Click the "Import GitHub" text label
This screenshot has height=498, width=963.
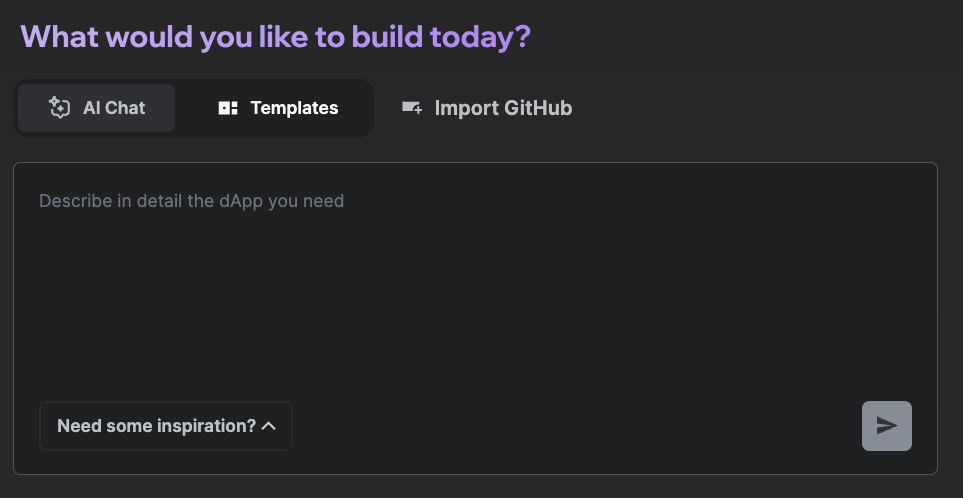click(x=503, y=108)
